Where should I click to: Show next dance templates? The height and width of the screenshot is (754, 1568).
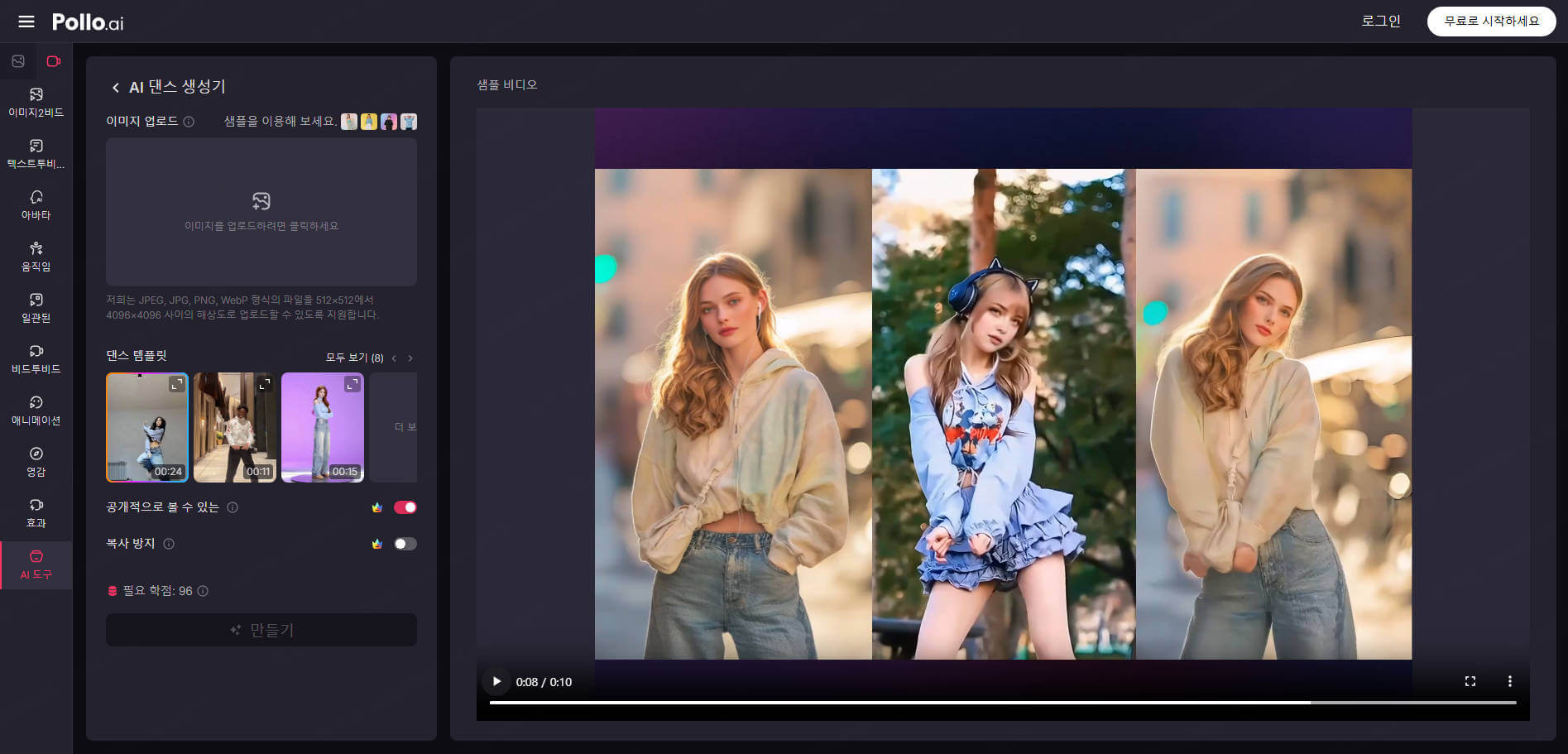410,358
